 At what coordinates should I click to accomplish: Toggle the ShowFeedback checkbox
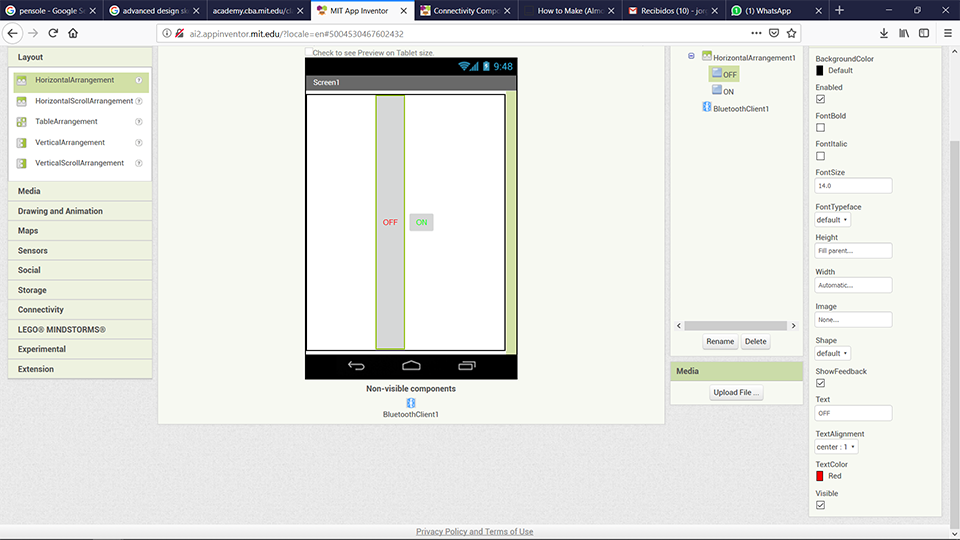click(x=820, y=383)
